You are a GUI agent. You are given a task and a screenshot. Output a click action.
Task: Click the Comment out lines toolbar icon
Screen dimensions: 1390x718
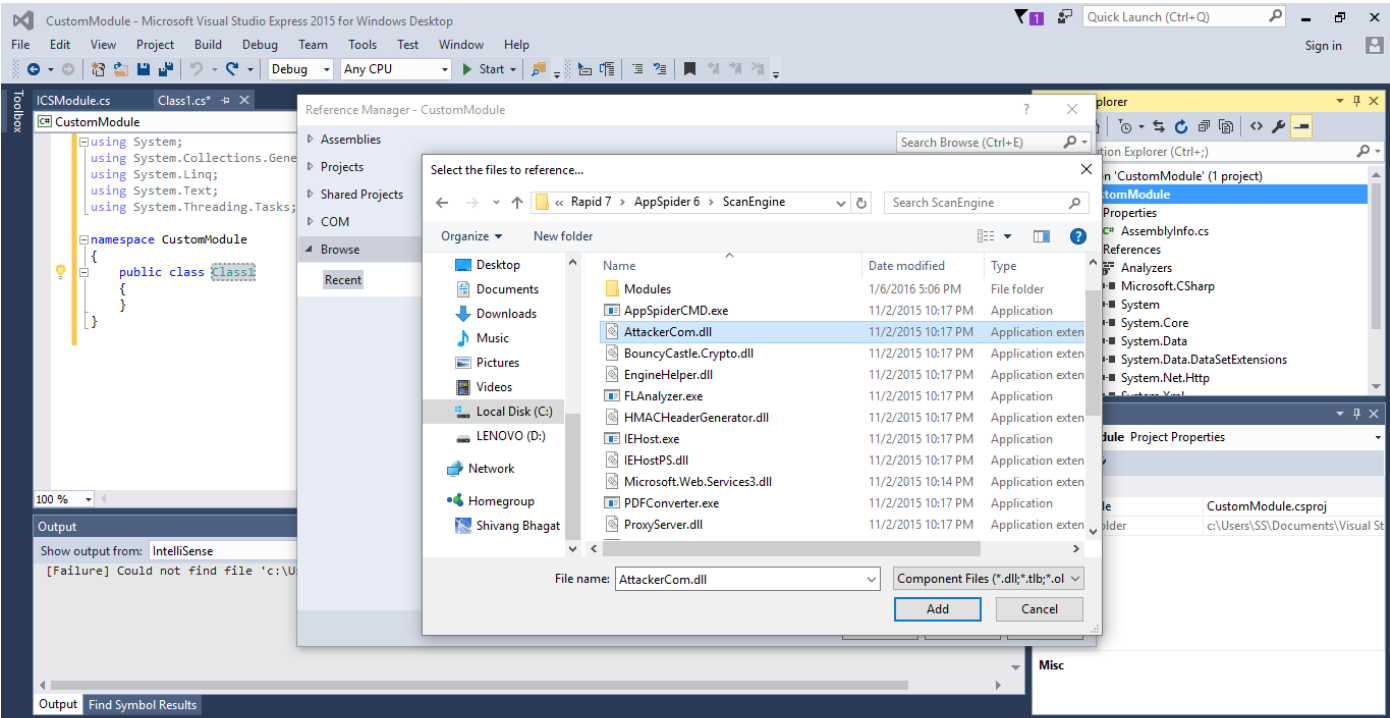(637, 69)
